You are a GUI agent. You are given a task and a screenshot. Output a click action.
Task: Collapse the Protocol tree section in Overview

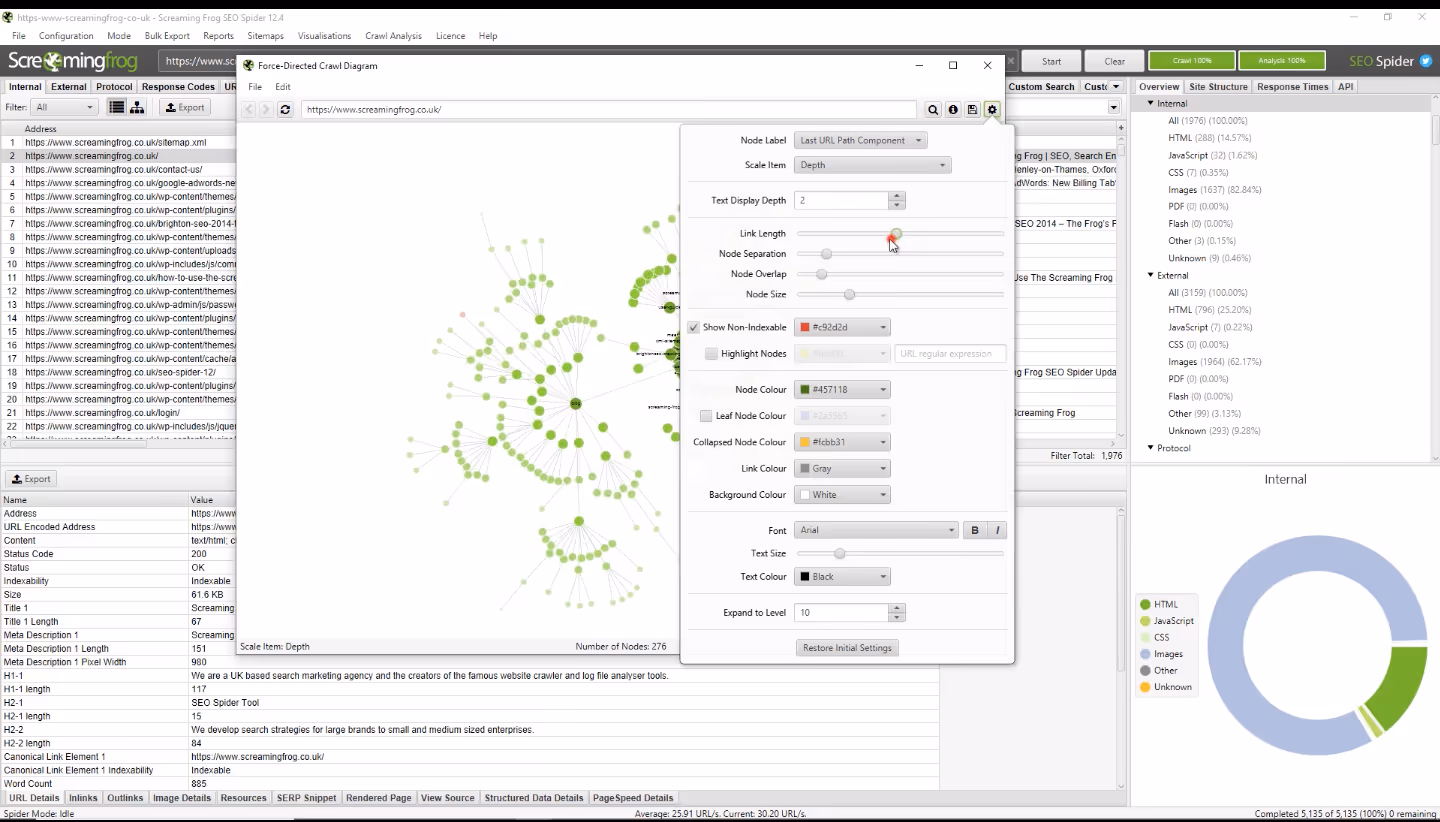click(x=1150, y=448)
